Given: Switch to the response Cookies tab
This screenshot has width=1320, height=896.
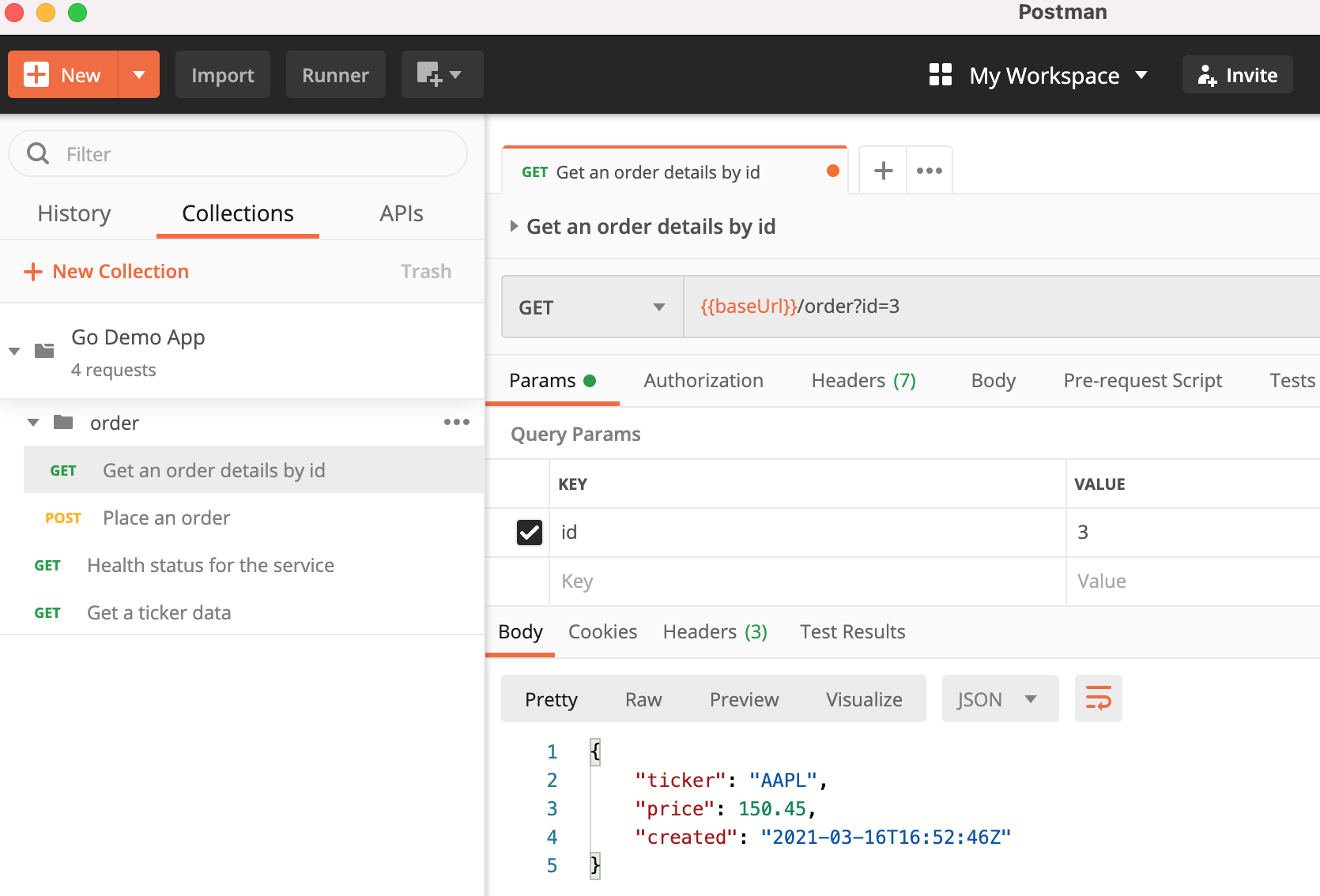Looking at the screenshot, I should pyautogui.click(x=602, y=632).
